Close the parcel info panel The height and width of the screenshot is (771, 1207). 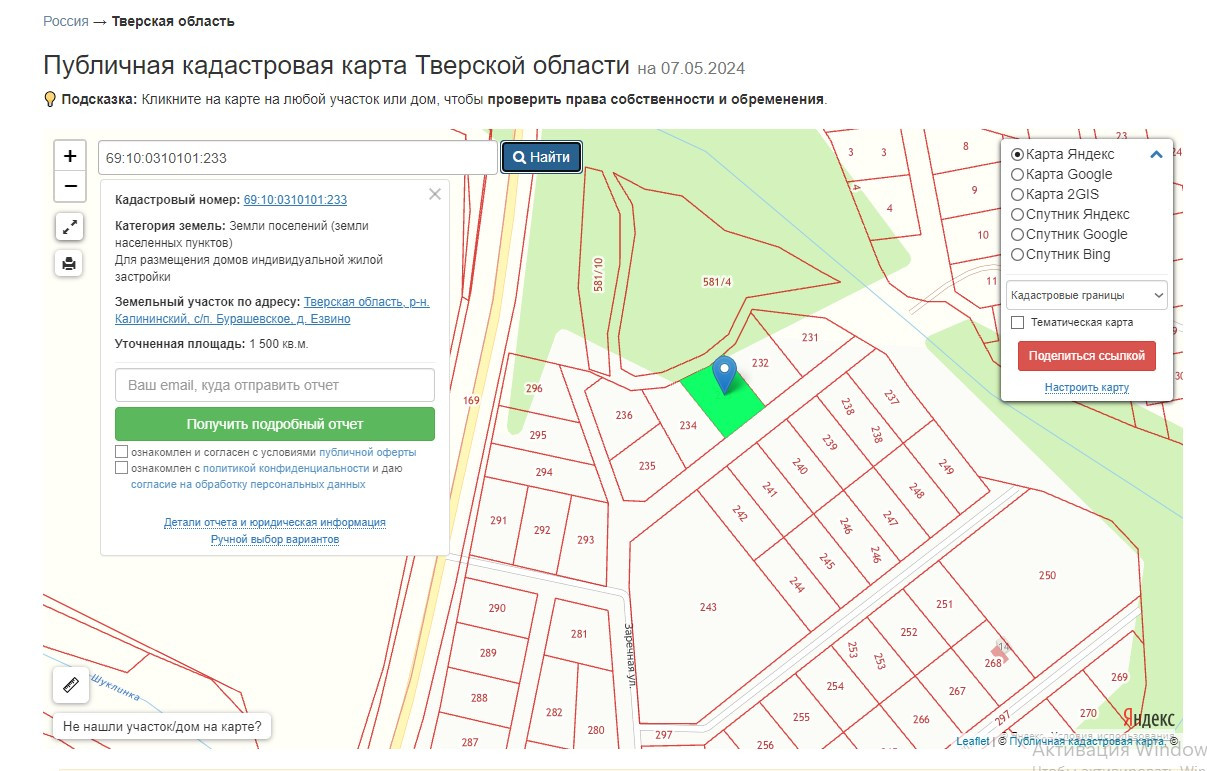pos(435,195)
